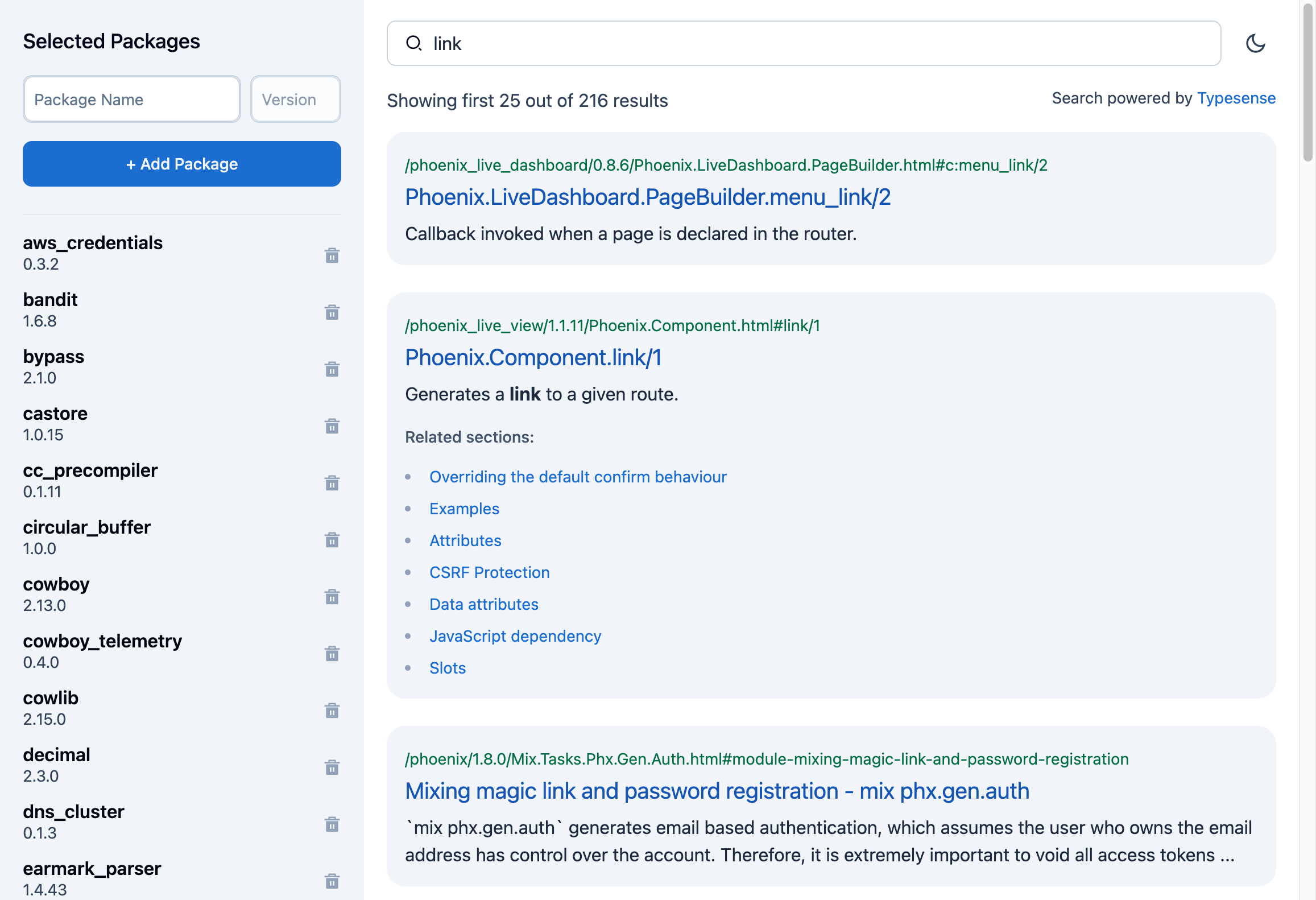Go to CSRF Protection related section

click(x=489, y=572)
